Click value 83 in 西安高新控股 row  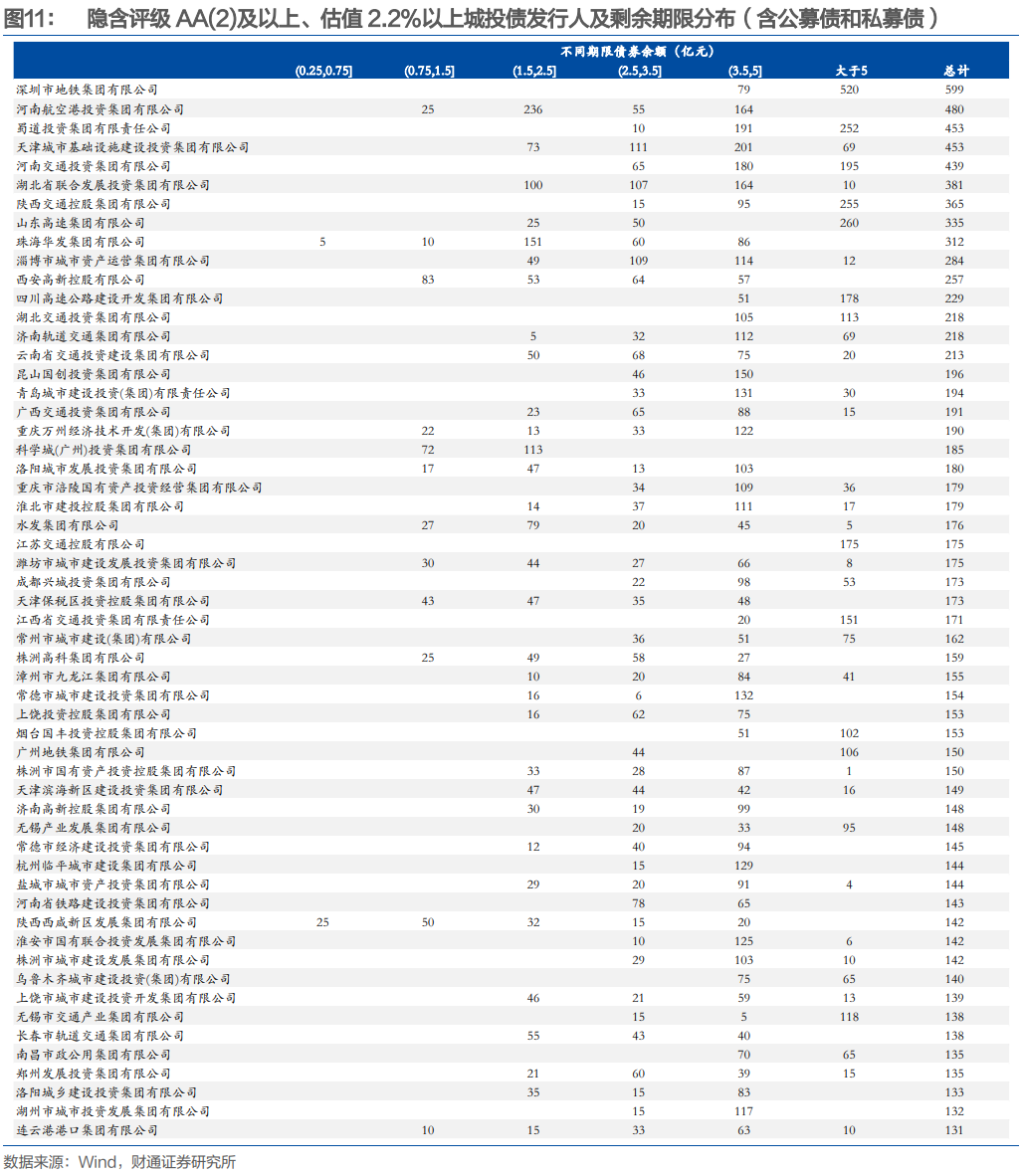pyautogui.click(x=428, y=279)
